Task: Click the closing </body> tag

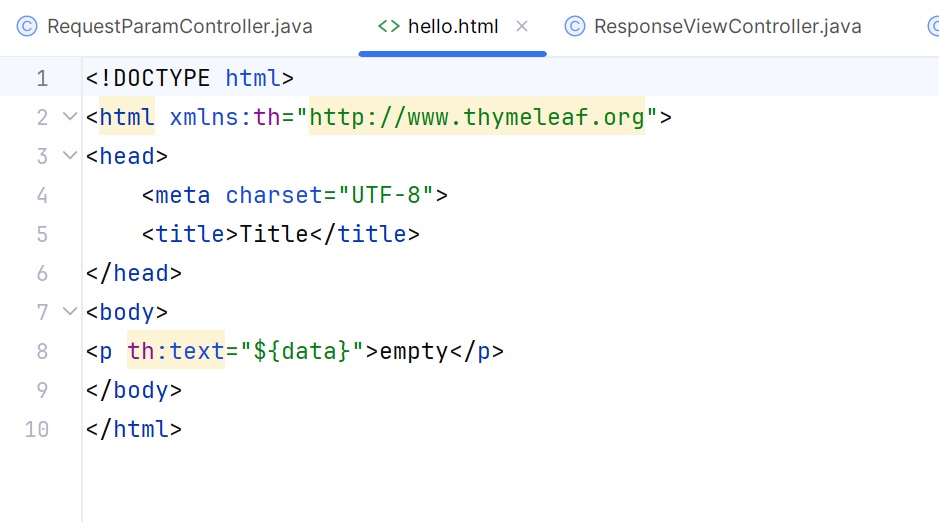Action: point(134,390)
